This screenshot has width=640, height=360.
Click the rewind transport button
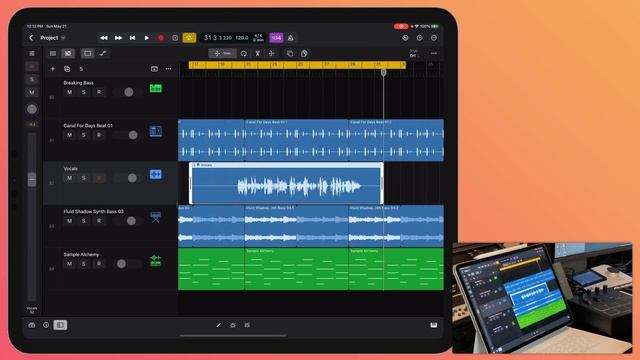coord(104,38)
